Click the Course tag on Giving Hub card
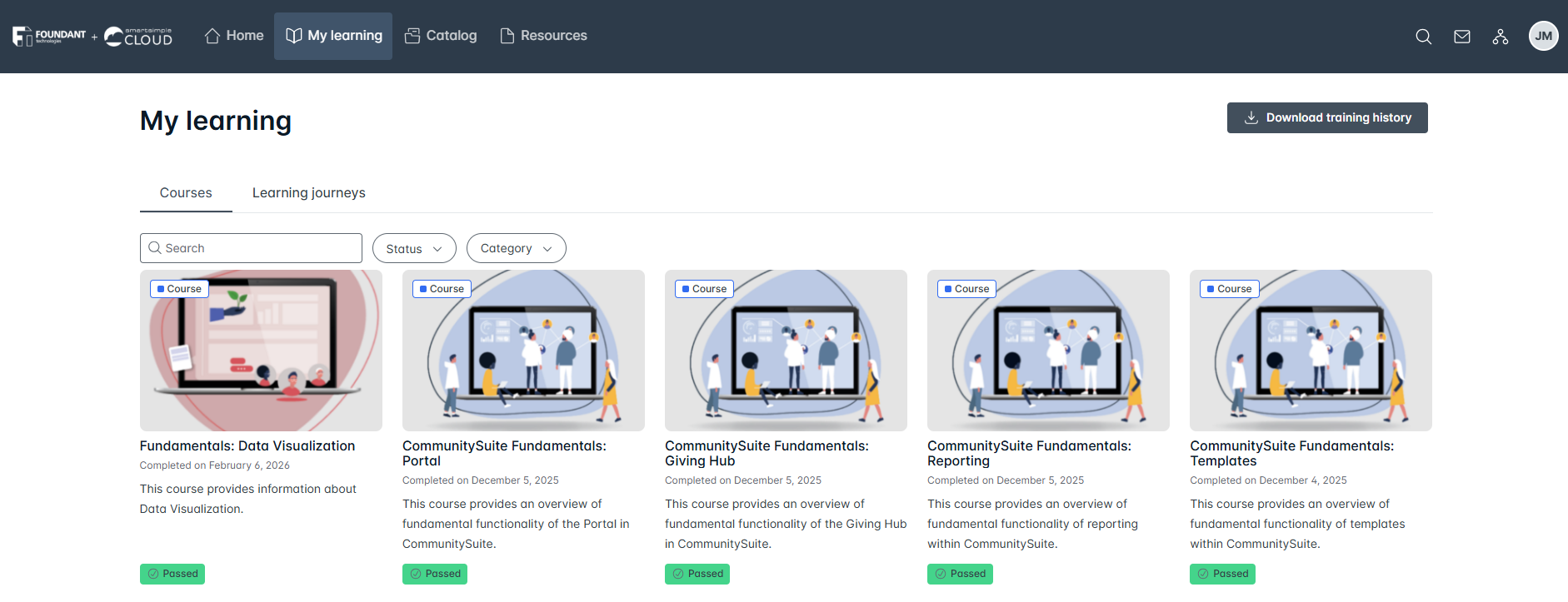Screen dimensions: 1568x602 click(x=704, y=289)
